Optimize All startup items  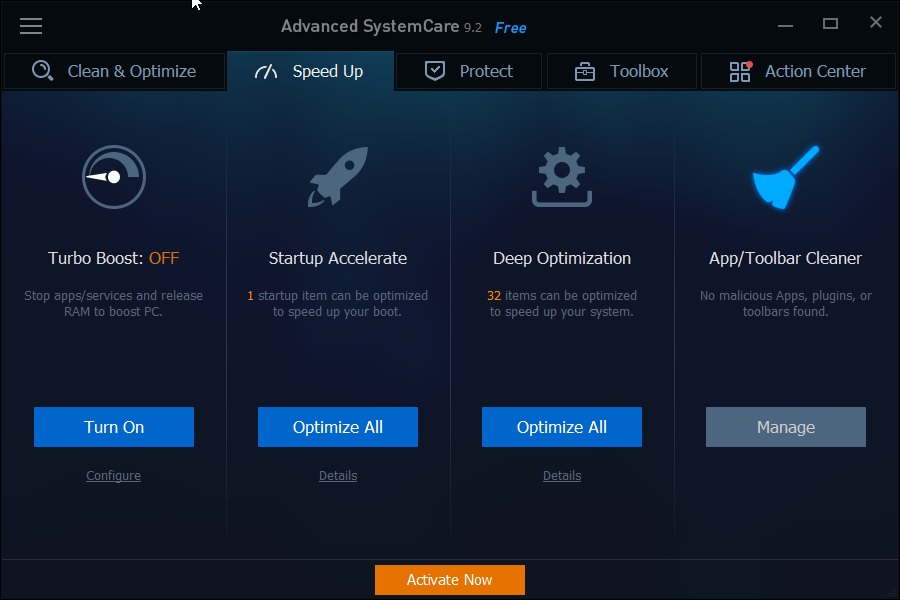[x=337, y=427]
